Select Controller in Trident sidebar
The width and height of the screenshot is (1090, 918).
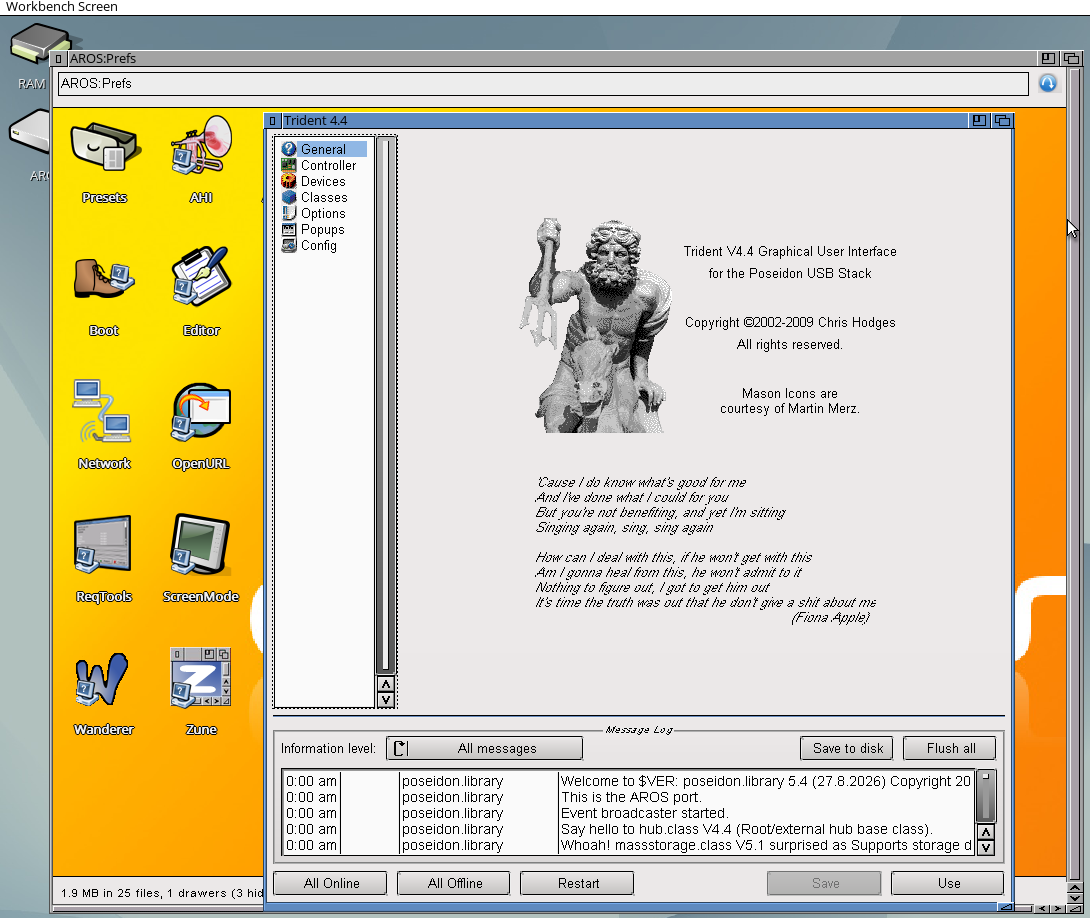tap(323, 165)
